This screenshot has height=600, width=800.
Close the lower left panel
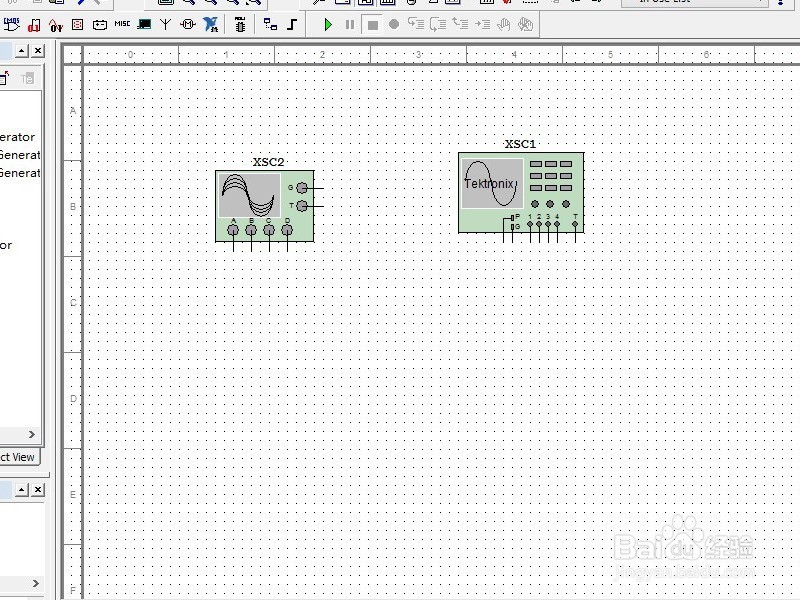[38, 490]
